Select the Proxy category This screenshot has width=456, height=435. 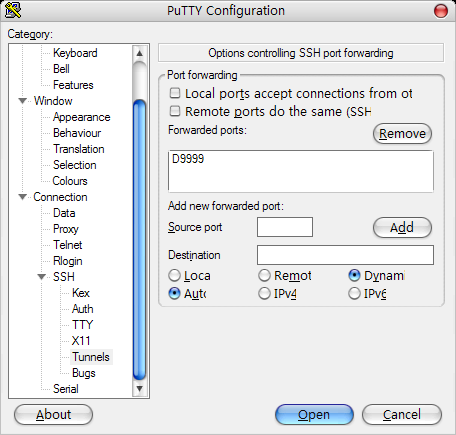tap(66, 229)
